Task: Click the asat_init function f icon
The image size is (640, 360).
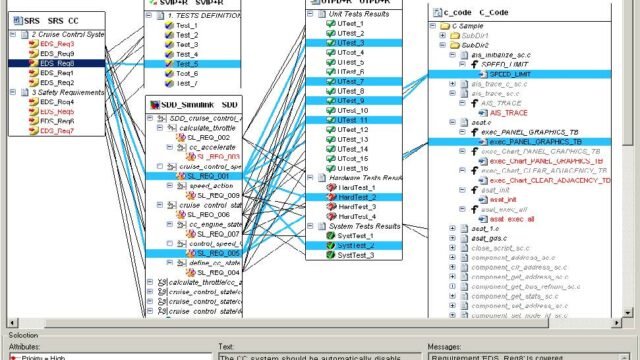Action: [x=474, y=190]
